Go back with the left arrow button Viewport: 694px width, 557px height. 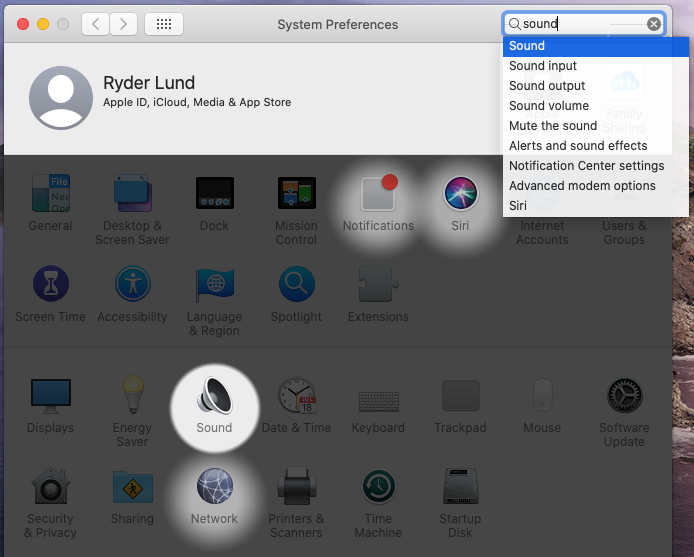95,24
